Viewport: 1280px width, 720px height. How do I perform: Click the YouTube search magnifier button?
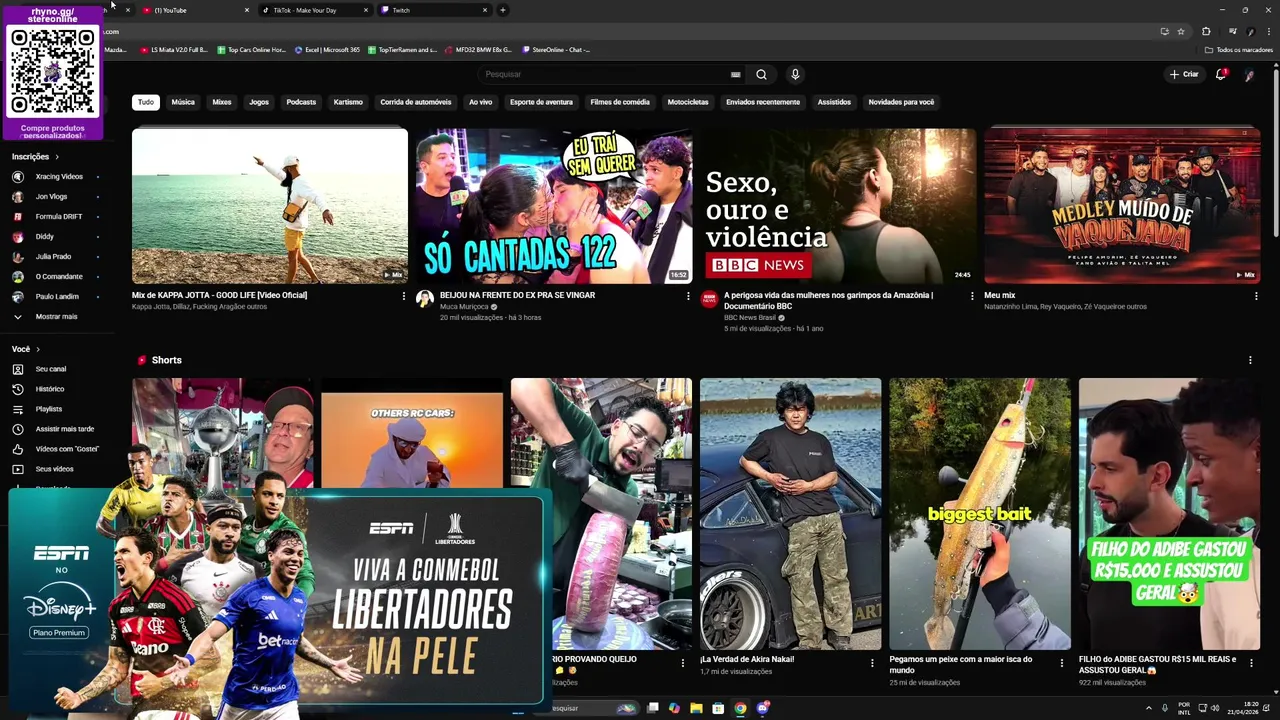click(x=761, y=74)
